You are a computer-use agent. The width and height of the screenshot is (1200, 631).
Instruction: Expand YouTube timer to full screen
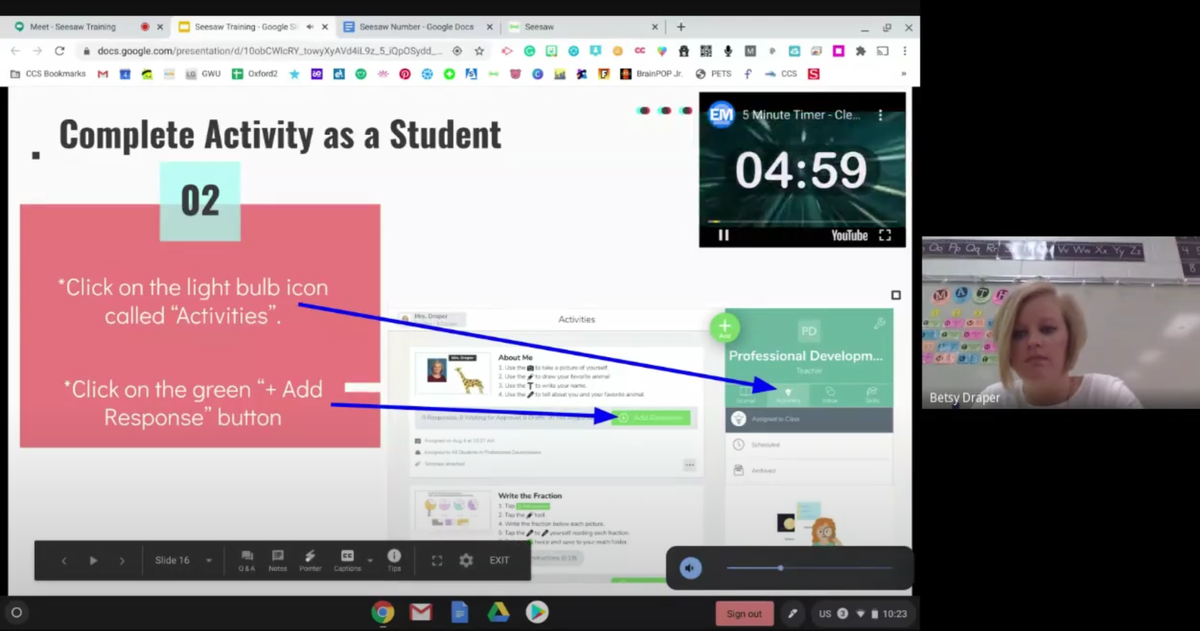pos(885,235)
